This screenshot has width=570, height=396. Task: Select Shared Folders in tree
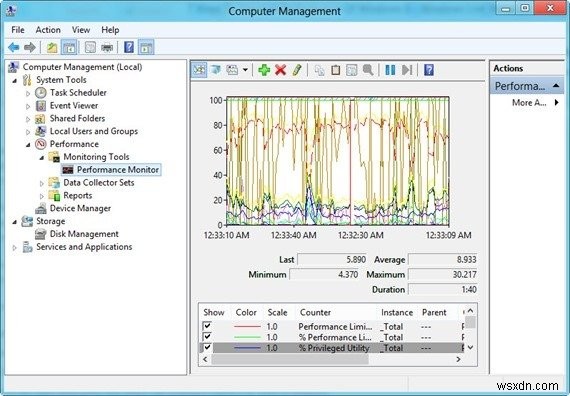pos(77,118)
